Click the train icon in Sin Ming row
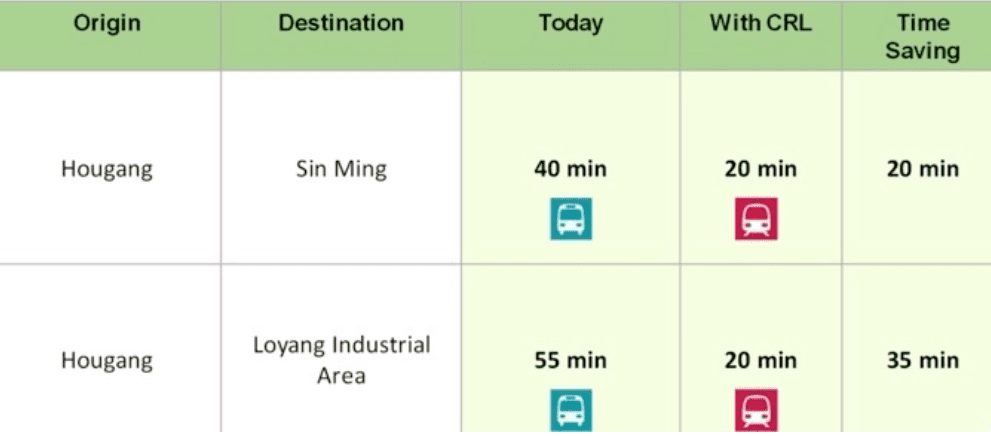This screenshot has height=436, width=991. pyautogui.click(x=756, y=219)
